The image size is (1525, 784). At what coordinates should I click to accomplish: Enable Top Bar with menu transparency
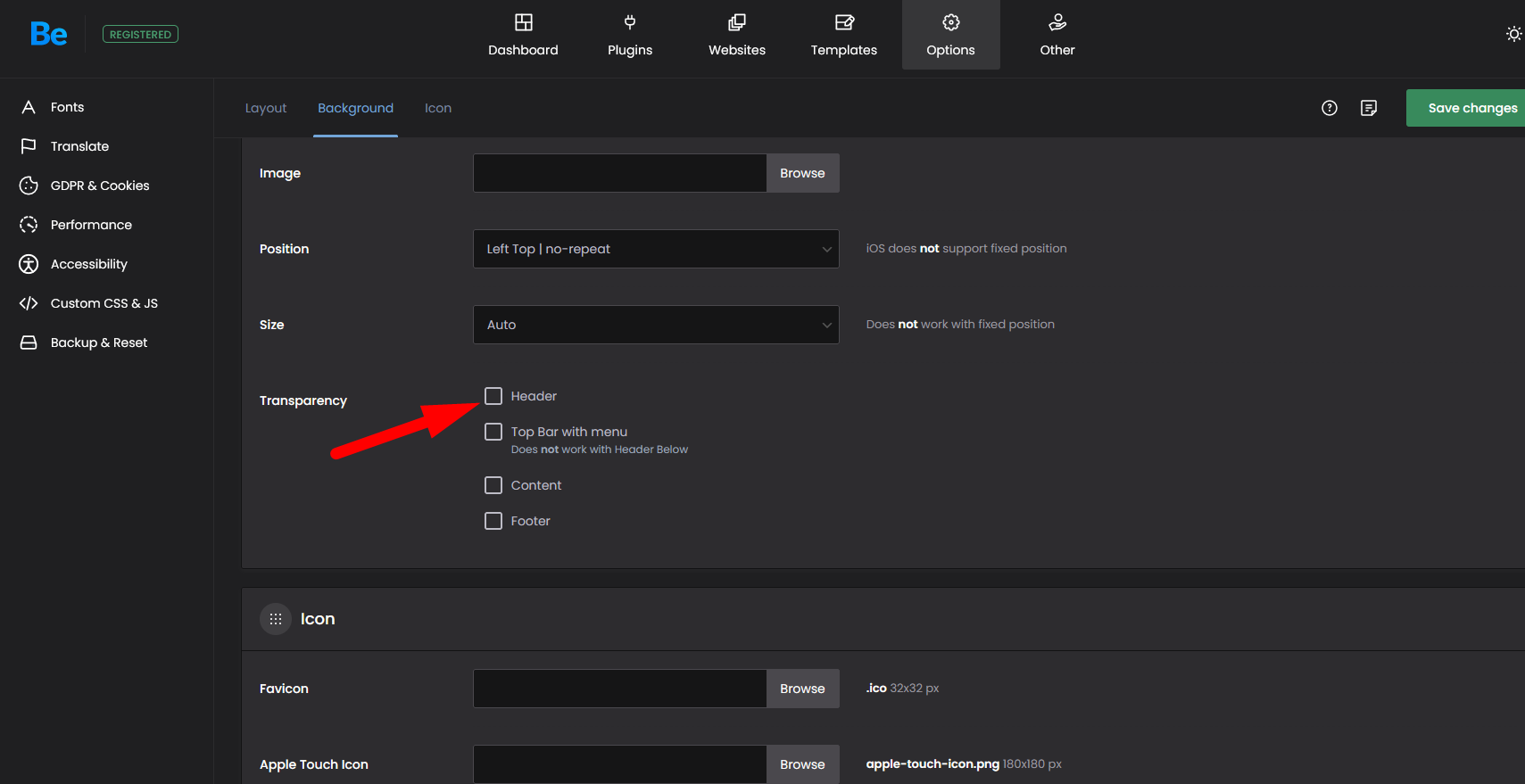pos(493,432)
